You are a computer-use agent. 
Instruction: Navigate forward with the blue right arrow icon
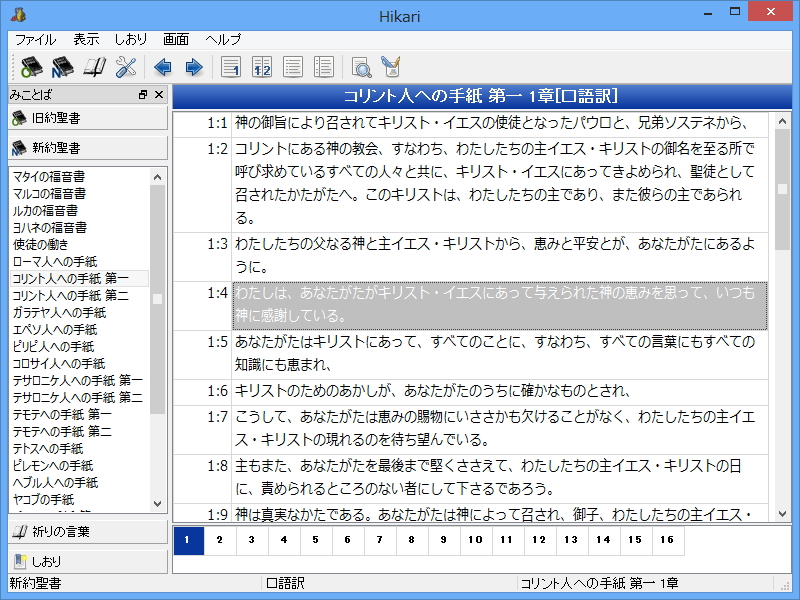point(194,65)
